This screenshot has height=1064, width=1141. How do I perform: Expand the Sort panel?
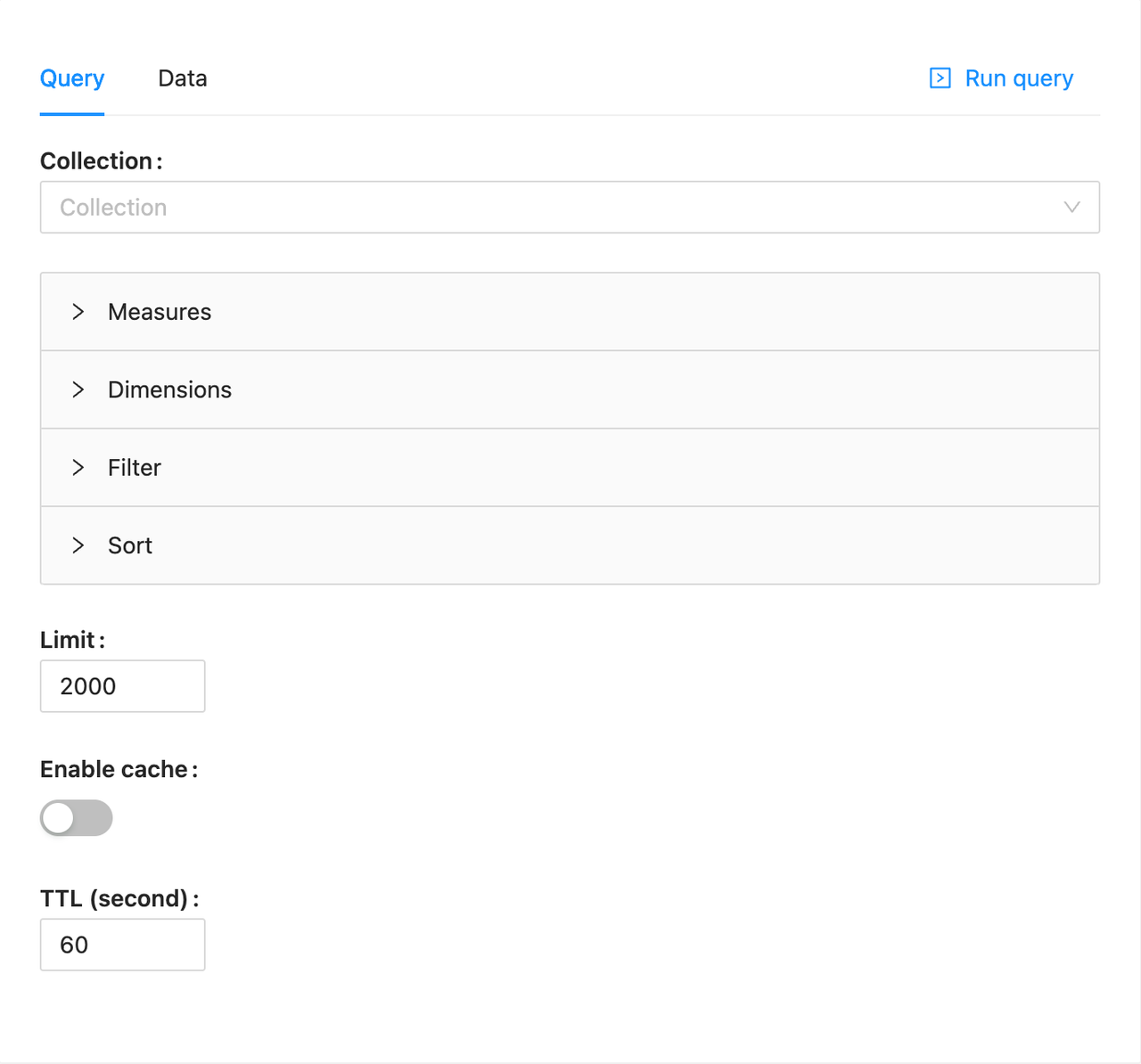(570, 545)
